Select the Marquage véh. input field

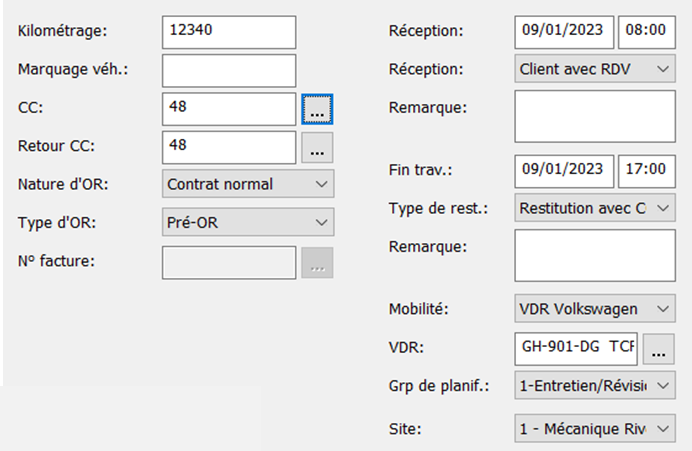pos(229,71)
